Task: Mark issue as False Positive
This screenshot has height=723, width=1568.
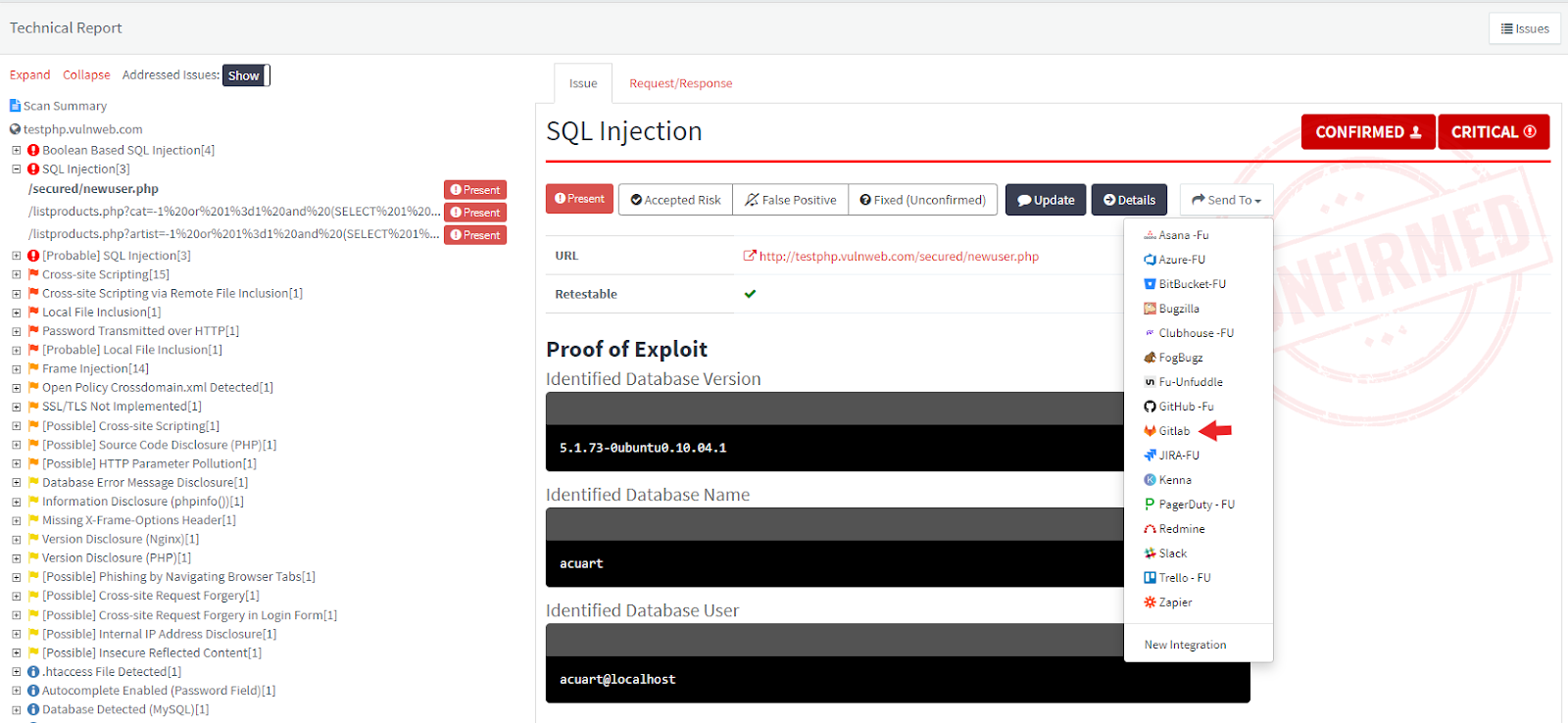Action: pos(791,200)
